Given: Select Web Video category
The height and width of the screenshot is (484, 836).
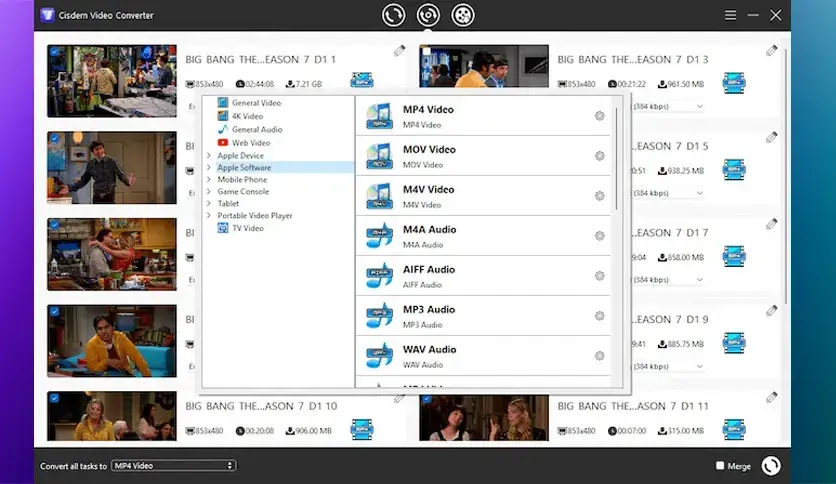Looking at the screenshot, I should tap(250, 142).
